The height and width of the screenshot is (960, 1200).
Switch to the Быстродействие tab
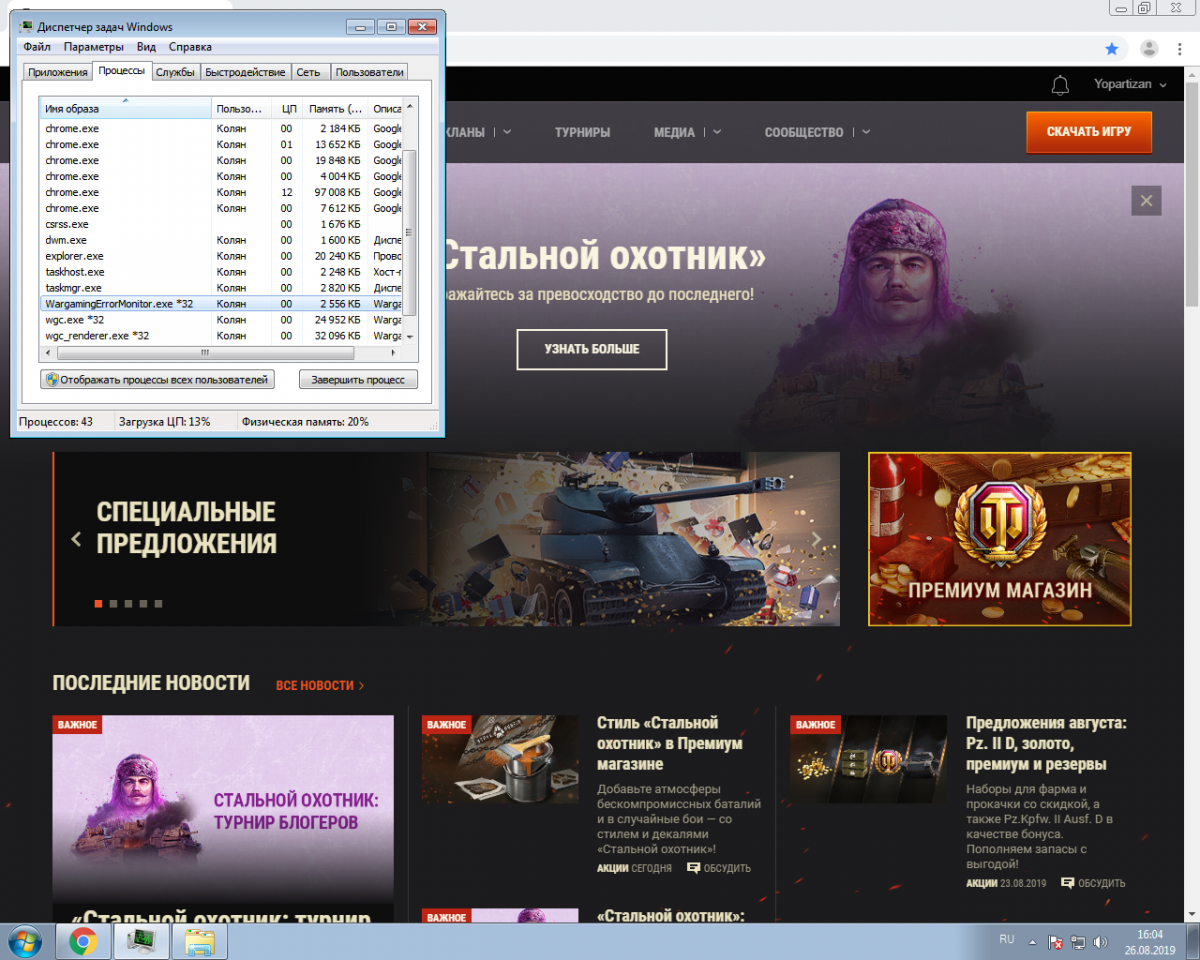pyautogui.click(x=246, y=72)
